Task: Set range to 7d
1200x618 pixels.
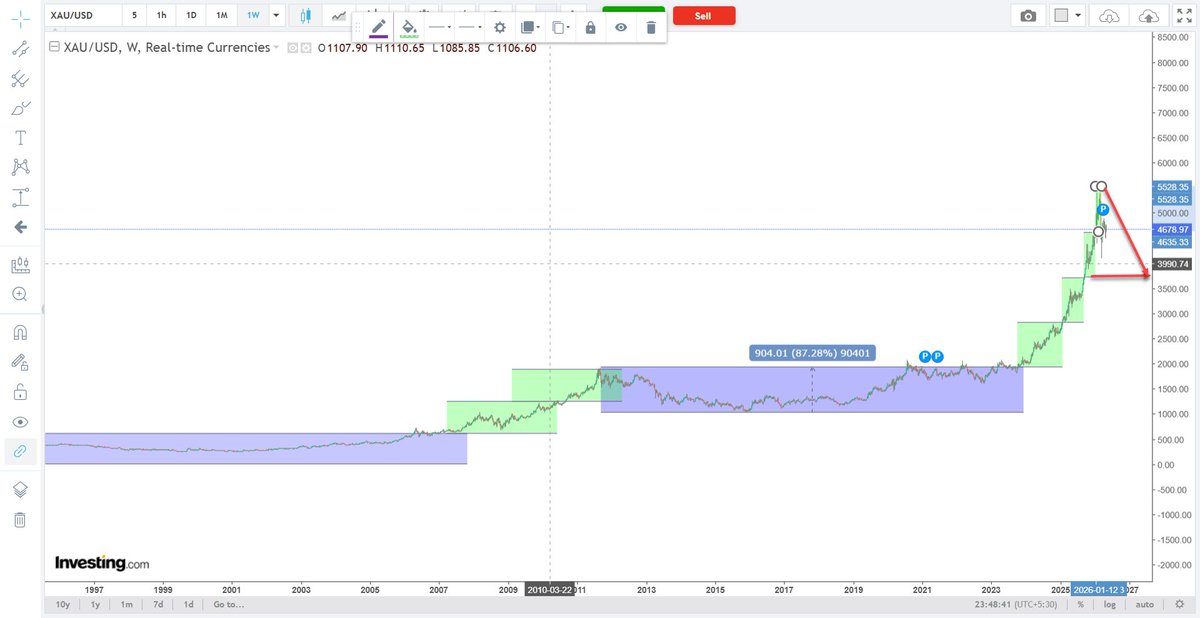Action: [157, 604]
